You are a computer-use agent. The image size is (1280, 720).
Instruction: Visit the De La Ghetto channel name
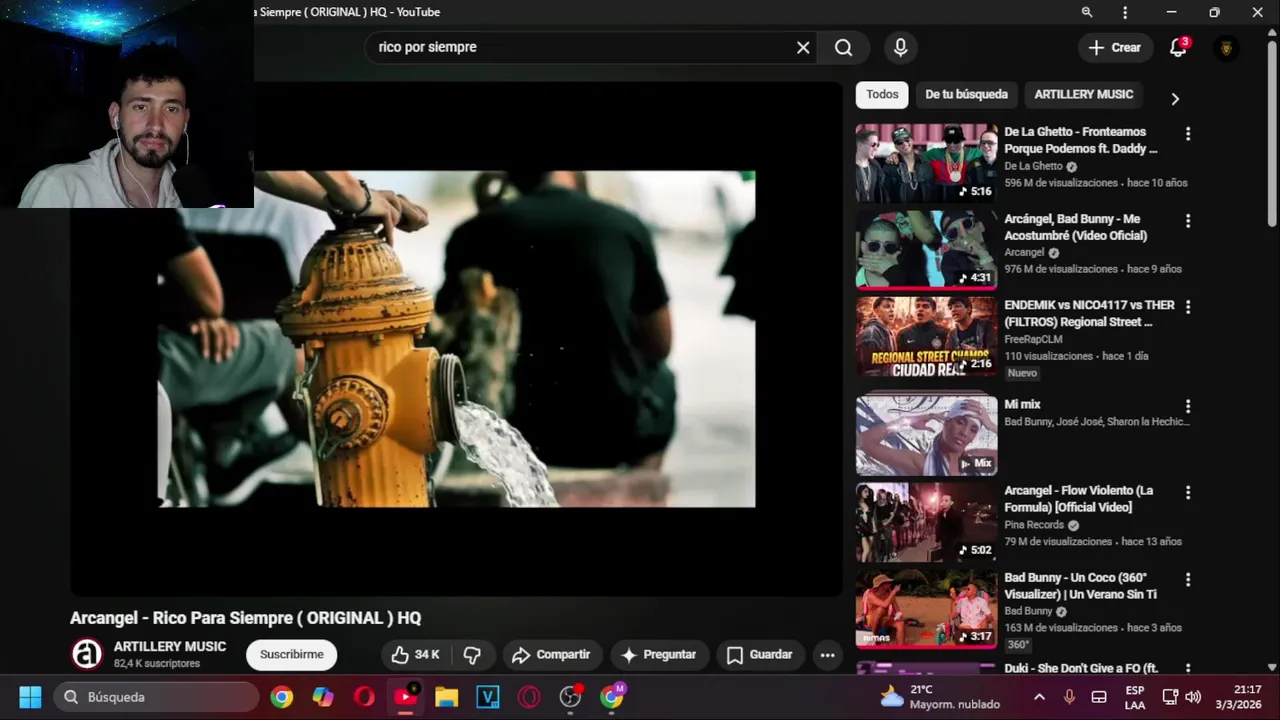1033,166
